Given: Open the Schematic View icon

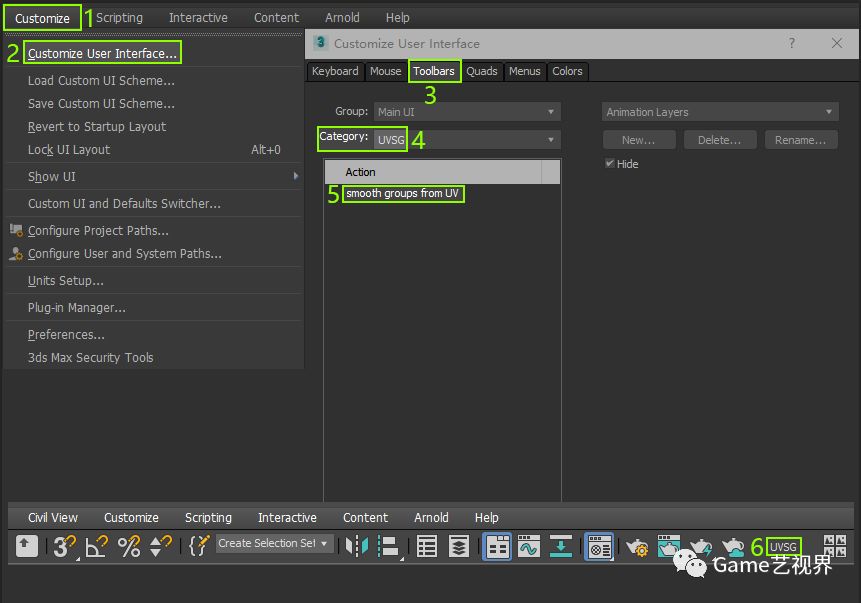Looking at the screenshot, I should click(x=561, y=546).
